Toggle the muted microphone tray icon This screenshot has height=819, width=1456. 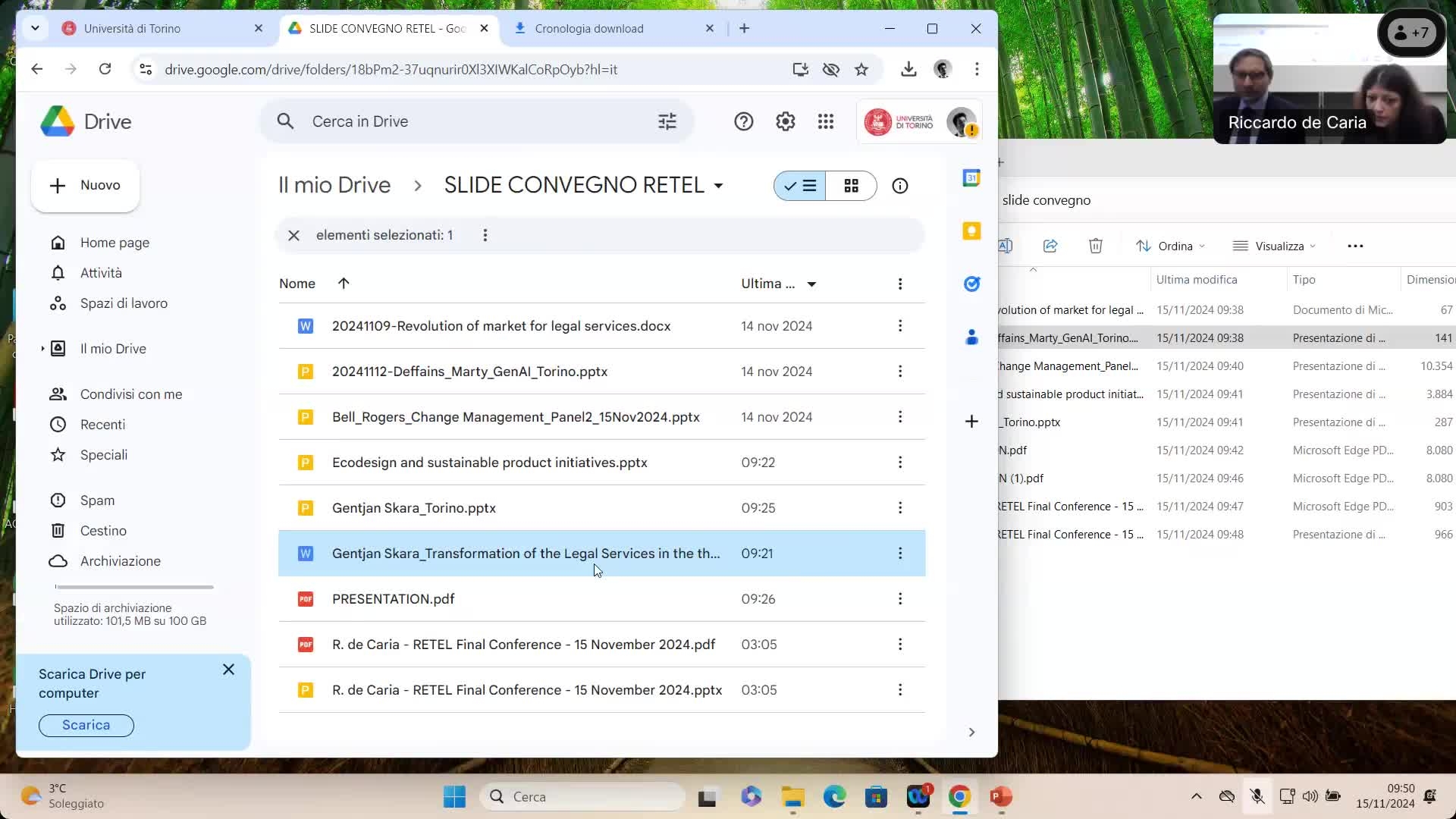[x=1257, y=796]
